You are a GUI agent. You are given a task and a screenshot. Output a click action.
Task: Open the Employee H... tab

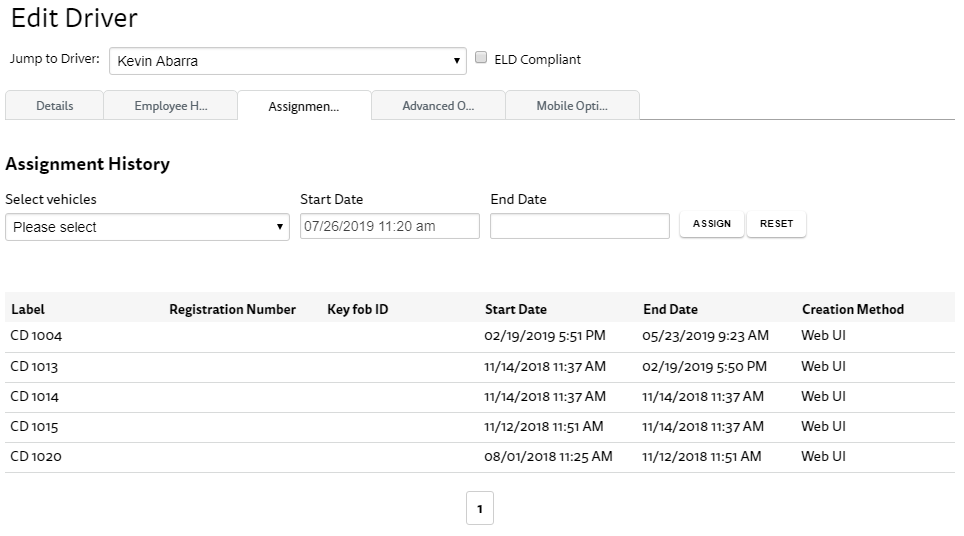point(170,106)
